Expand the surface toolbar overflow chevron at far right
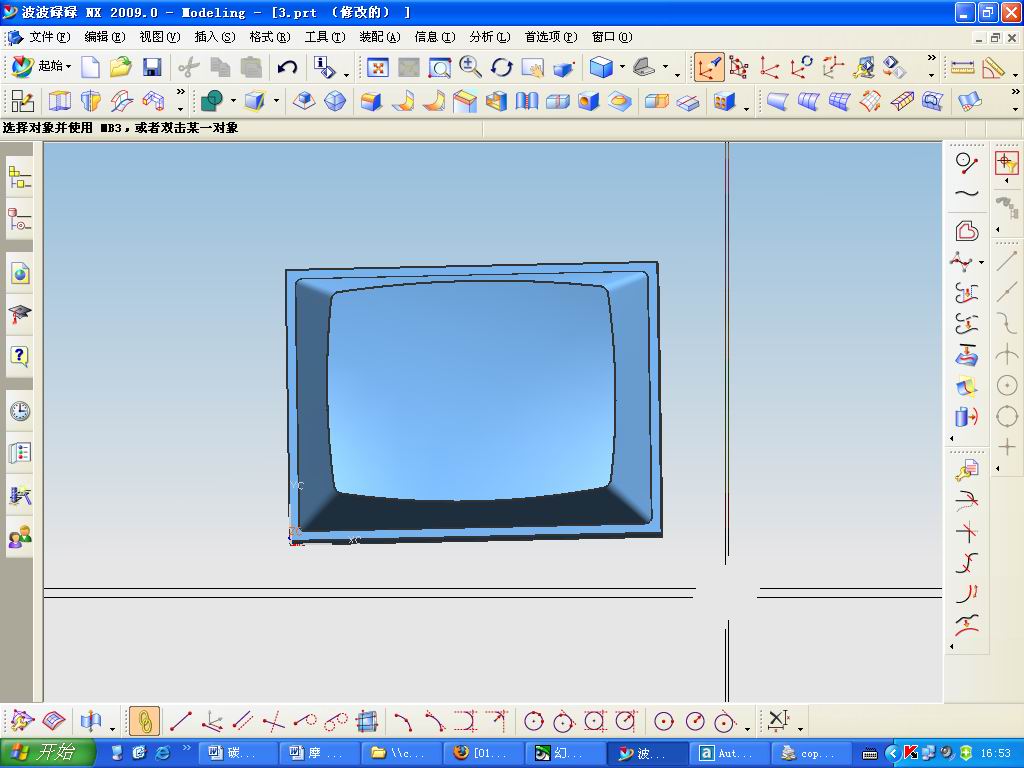Image resolution: width=1024 pixels, height=768 pixels. coord(1015,92)
